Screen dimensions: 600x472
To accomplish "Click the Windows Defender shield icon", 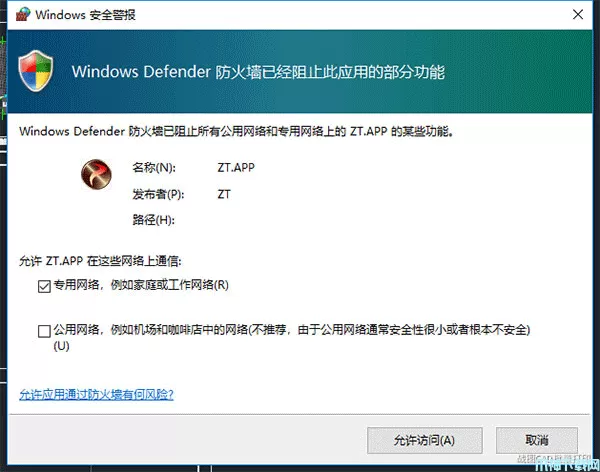I will coord(36,70).
